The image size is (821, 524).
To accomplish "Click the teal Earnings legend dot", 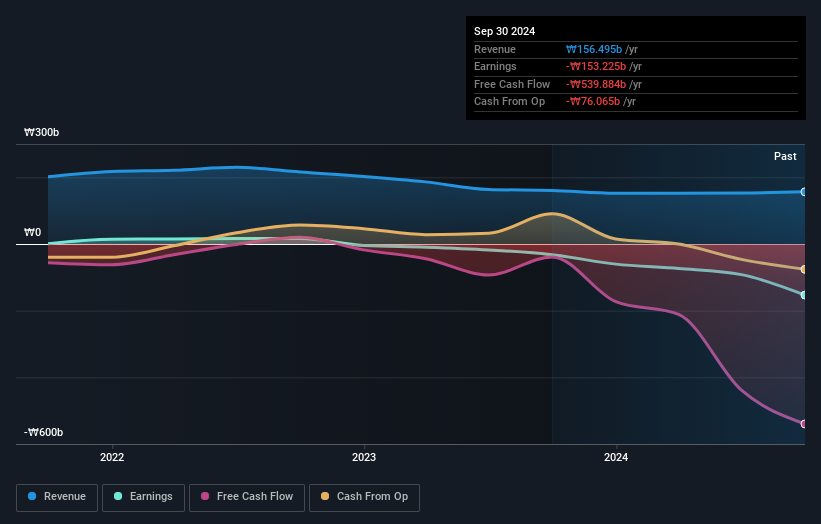I will [x=118, y=496].
